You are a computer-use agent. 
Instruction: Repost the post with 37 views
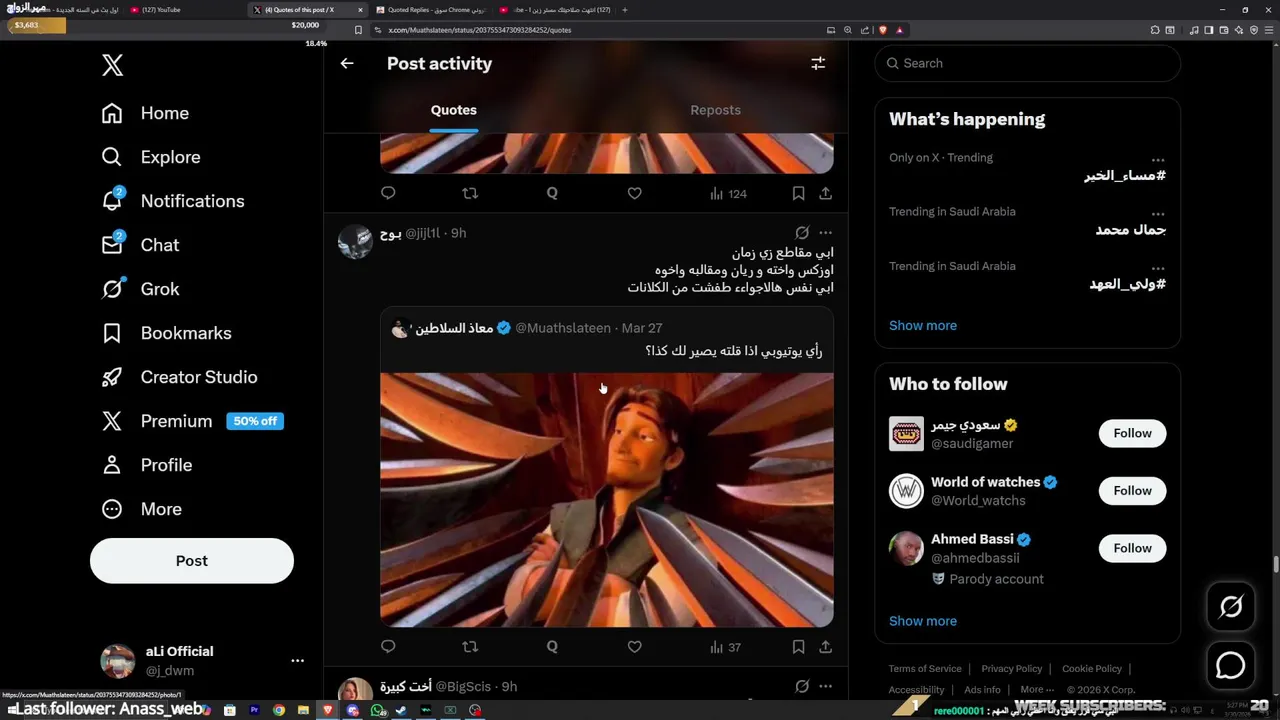pos(470,647)
